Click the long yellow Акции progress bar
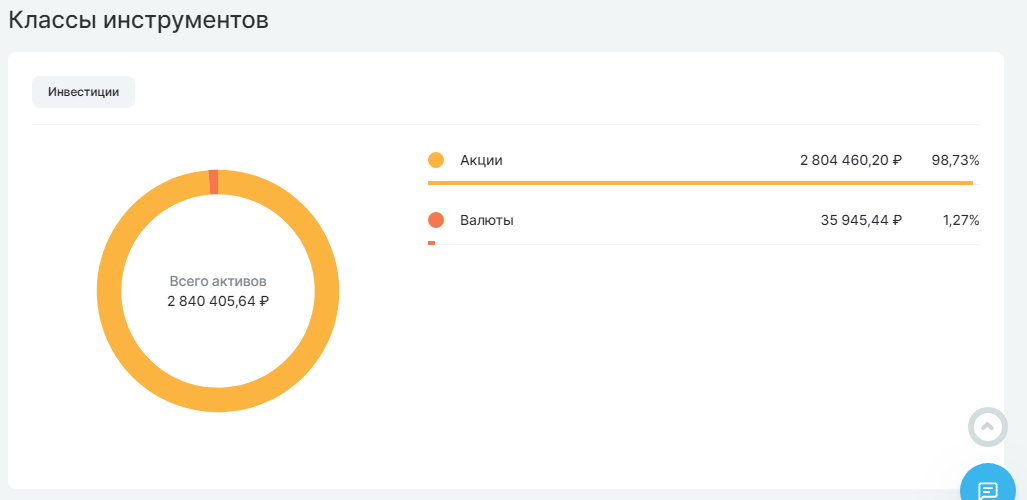This screenshot has width=1027, height=500. point(700,183)
